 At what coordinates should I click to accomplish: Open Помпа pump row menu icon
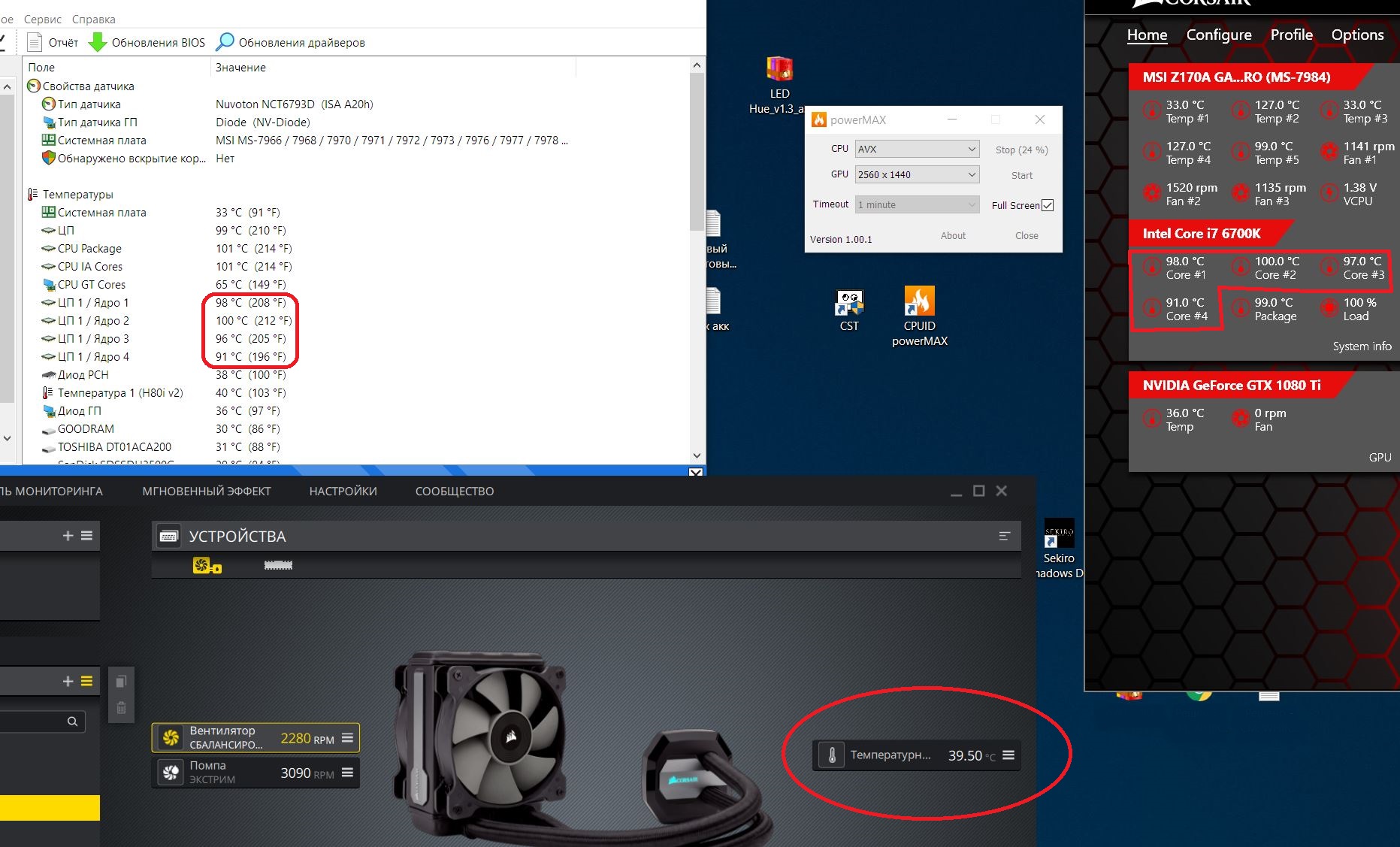coord(347,773)
